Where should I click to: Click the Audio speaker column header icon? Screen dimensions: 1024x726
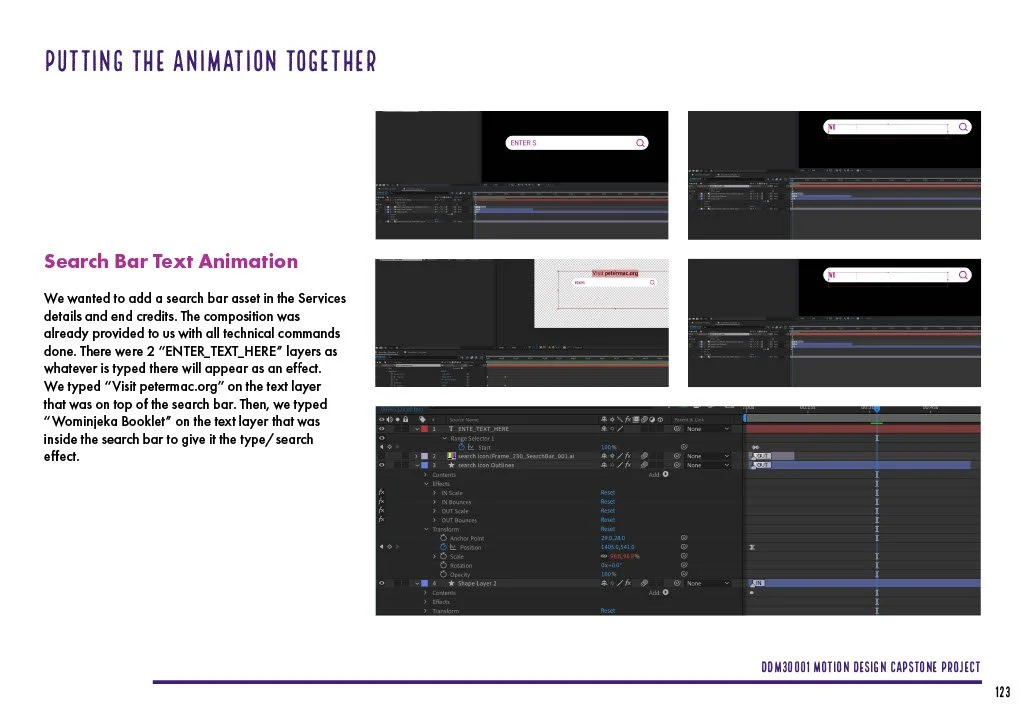tap(389, 419)
